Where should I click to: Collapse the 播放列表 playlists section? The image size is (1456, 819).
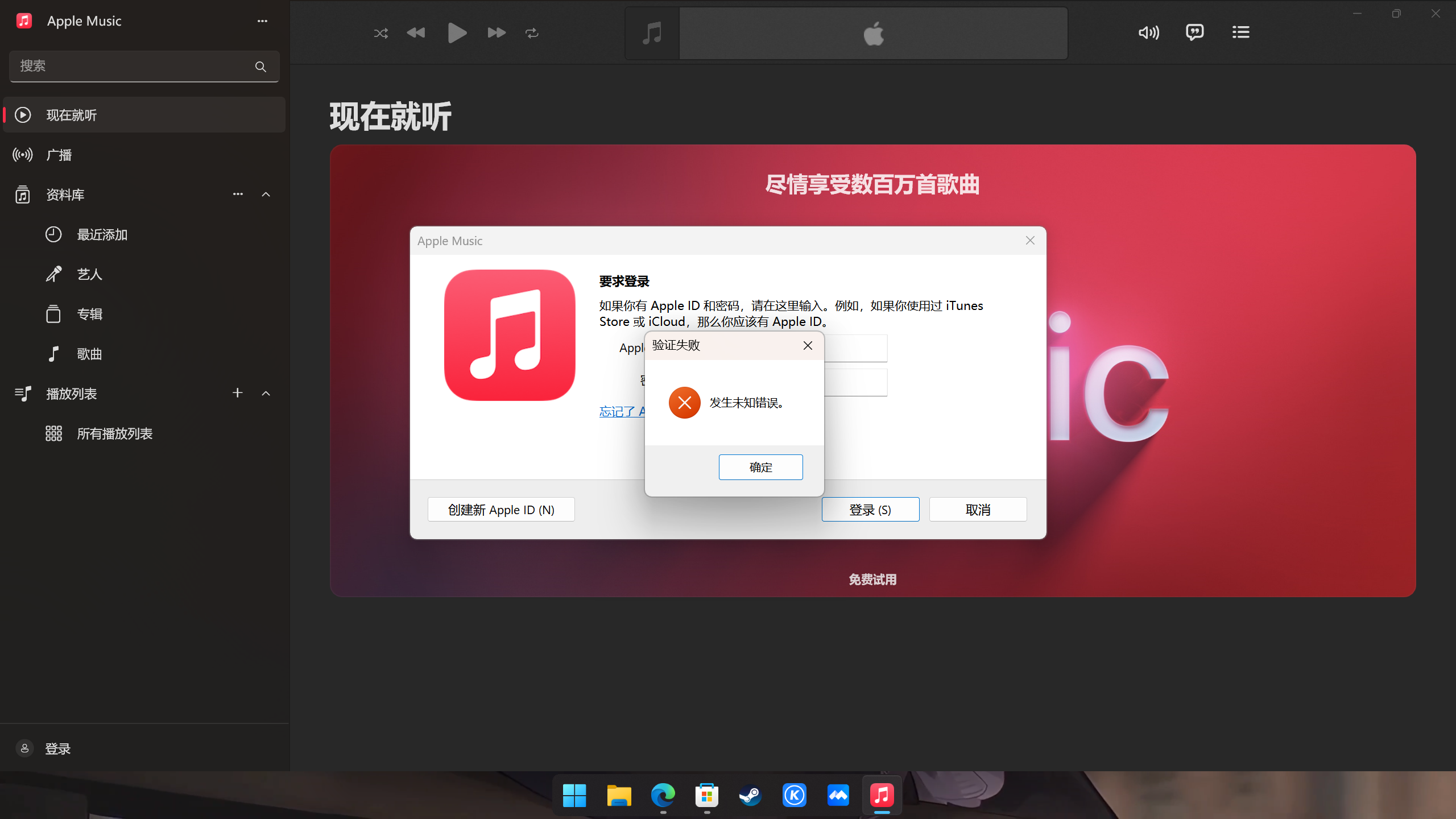pyautogui.click(x=266, y=394)
